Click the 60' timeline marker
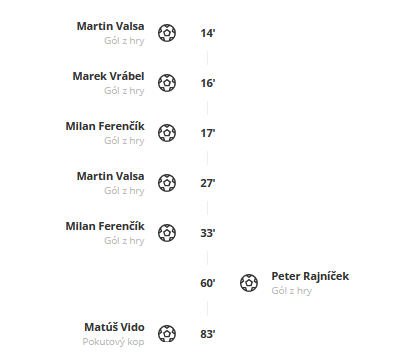The height and width of the screenshot is (363, 412). point(208,283)
